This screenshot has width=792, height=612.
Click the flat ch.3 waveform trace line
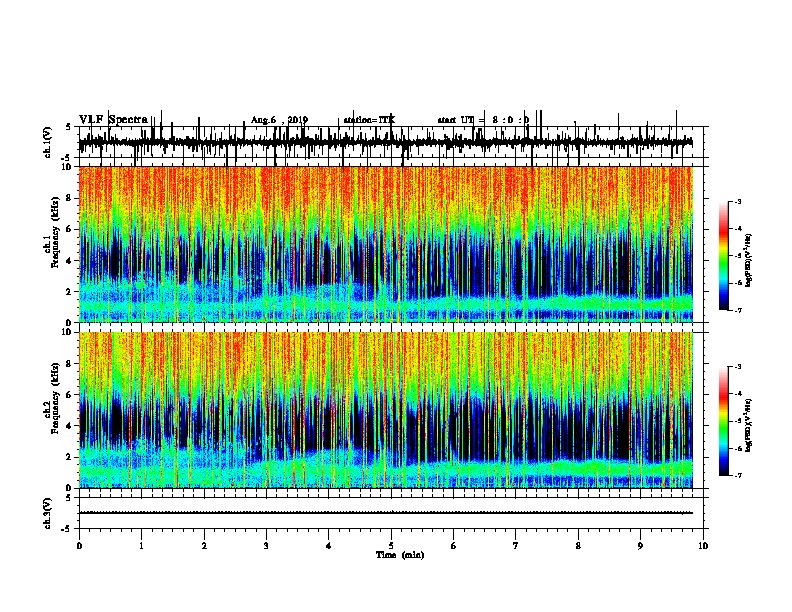(385, 513)
